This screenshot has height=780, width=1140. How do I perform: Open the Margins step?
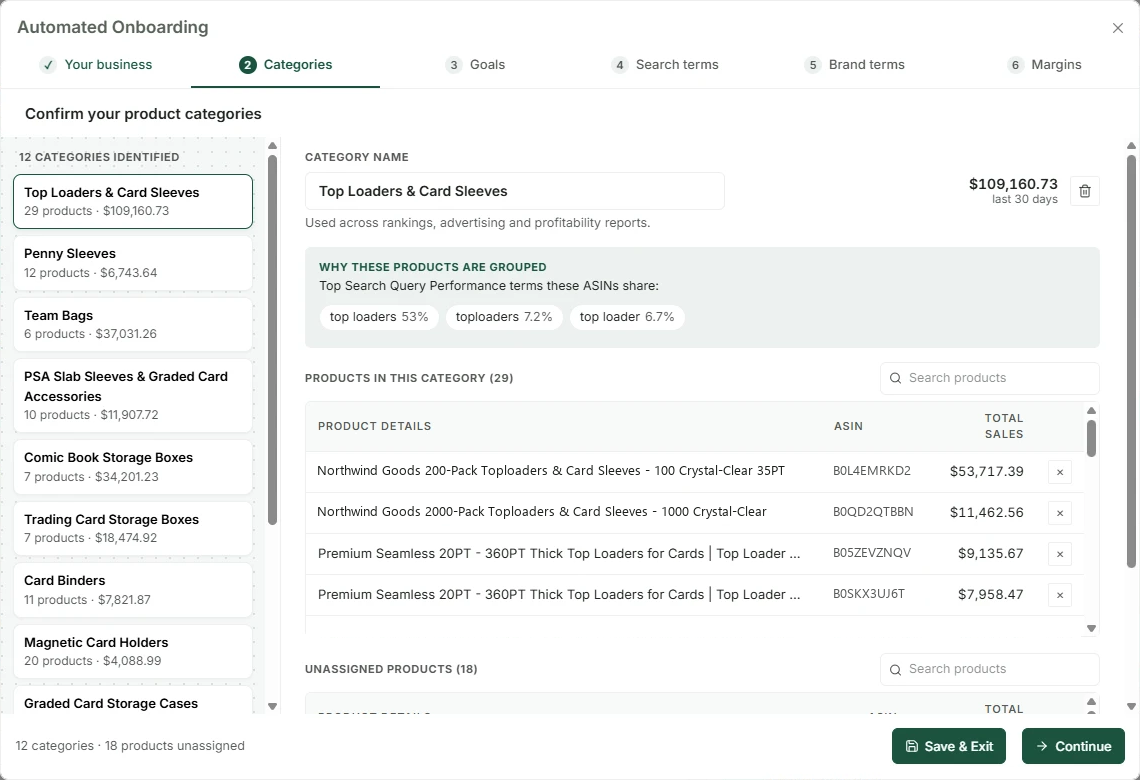tap(1044, 65)
